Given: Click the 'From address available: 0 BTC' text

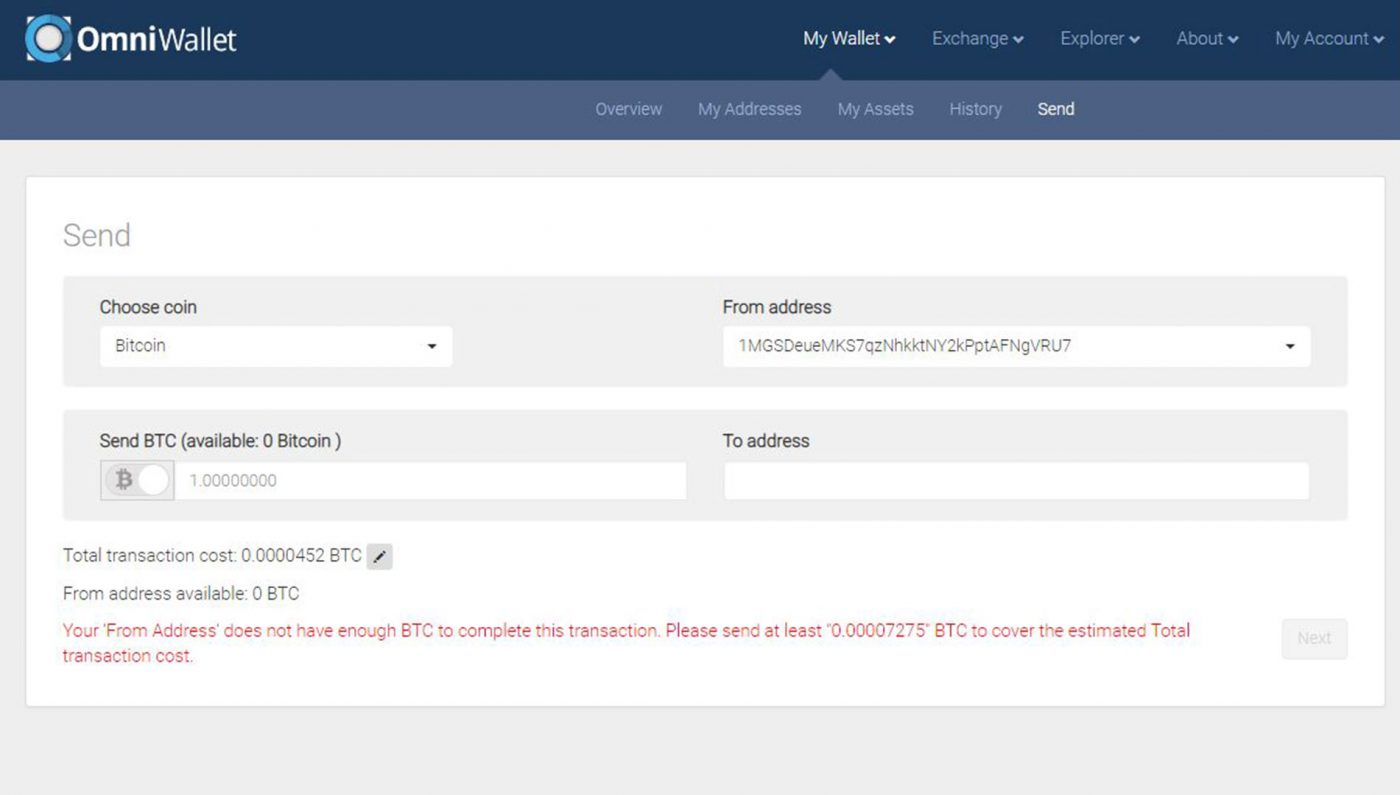Looking at the screenshot, I should coord(181,593).
